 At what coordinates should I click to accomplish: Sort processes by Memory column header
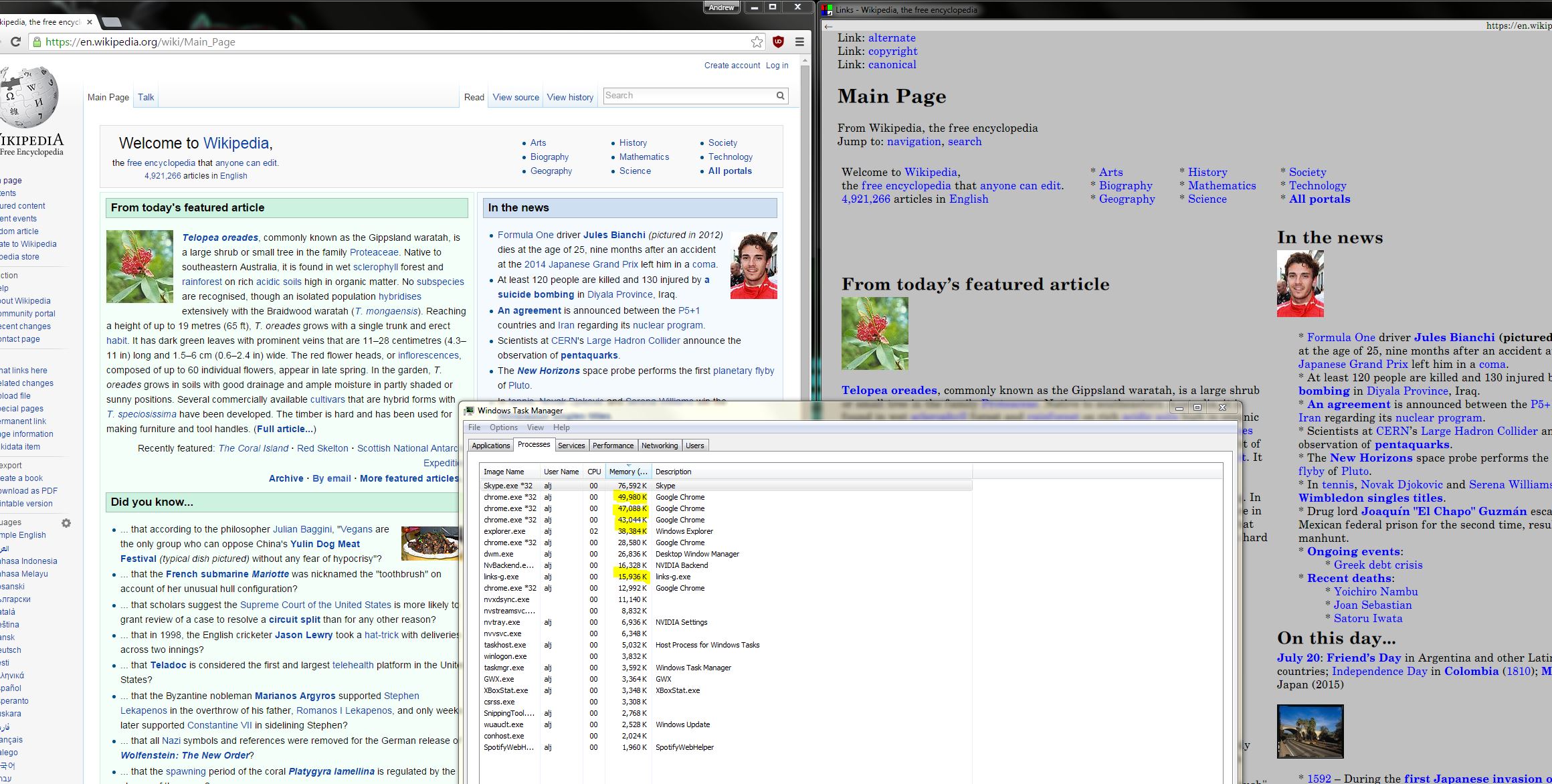click(x=627, y=472)
